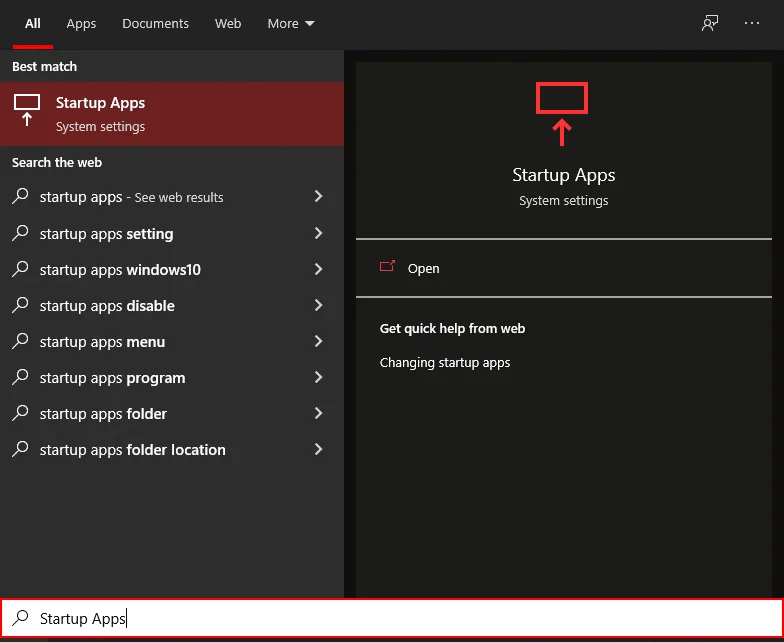The image size is (784, 642).
Task: Select the startup apps menu suggestion
Action: point(102,342)
